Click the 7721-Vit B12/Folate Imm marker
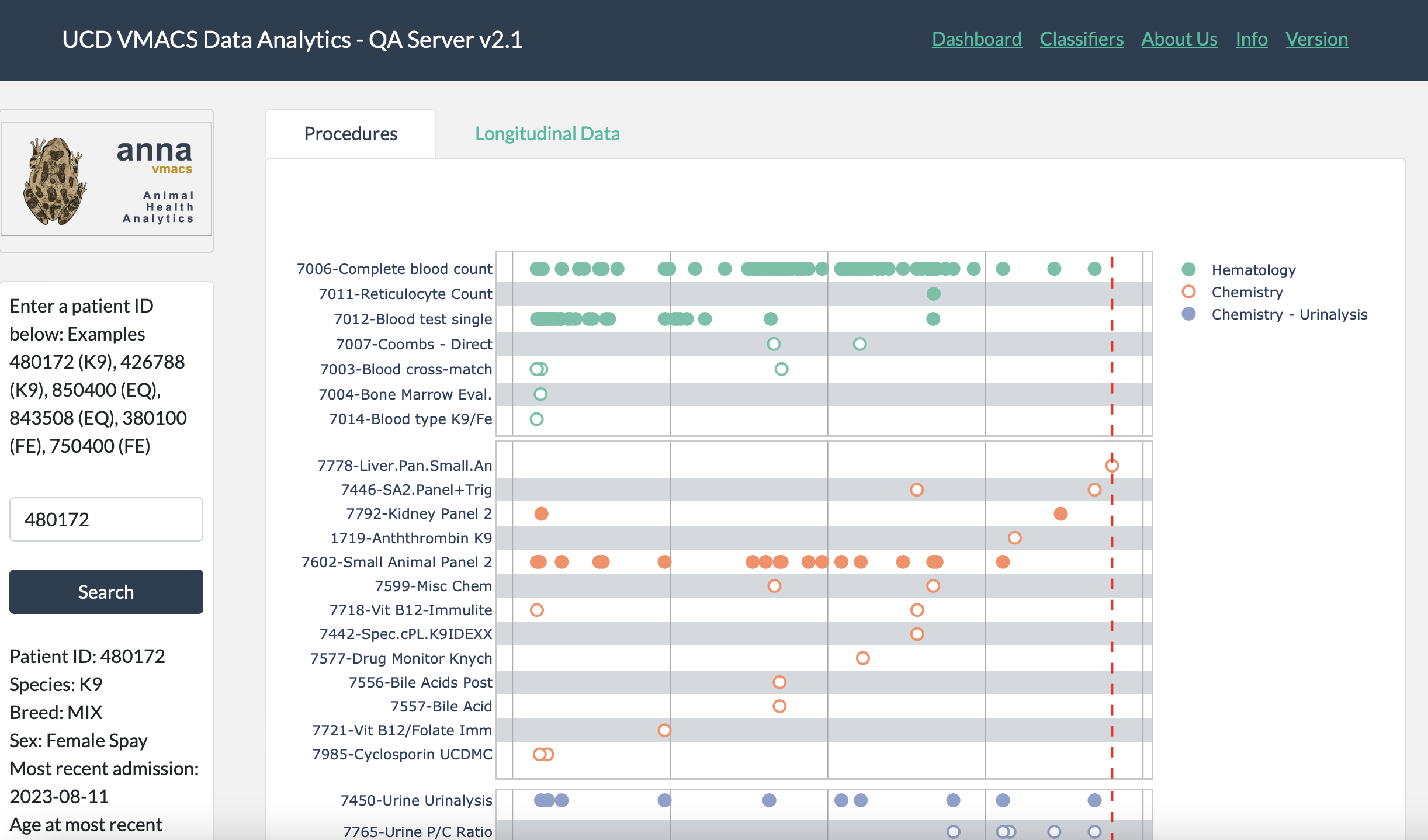This screenshot has width=1428, height=840. [x=664, y=730]
